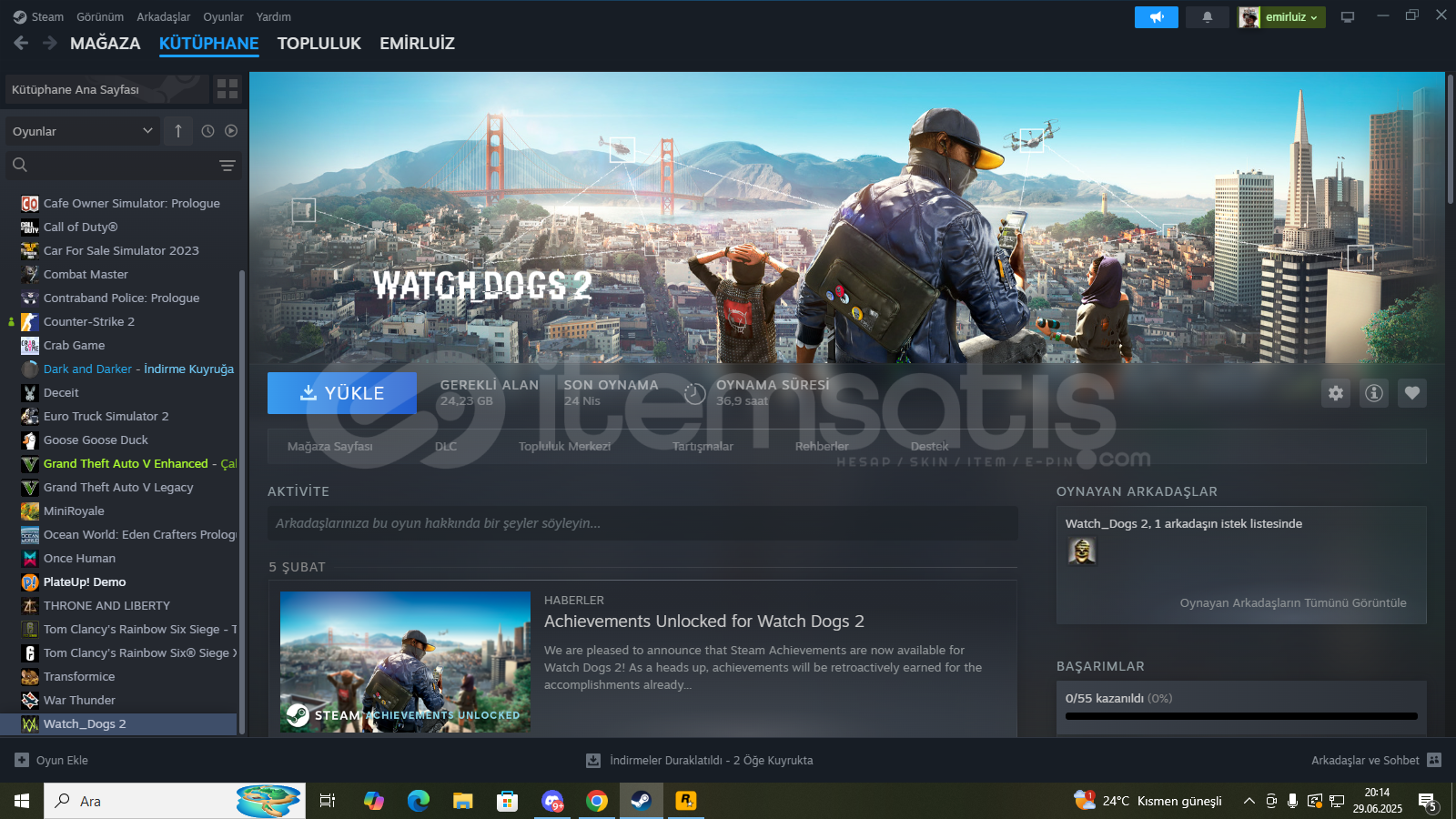Screen dimensions: 1456x819
Task: Click the Goose Goose Duck game icon
Action: [x=30, y=440]
